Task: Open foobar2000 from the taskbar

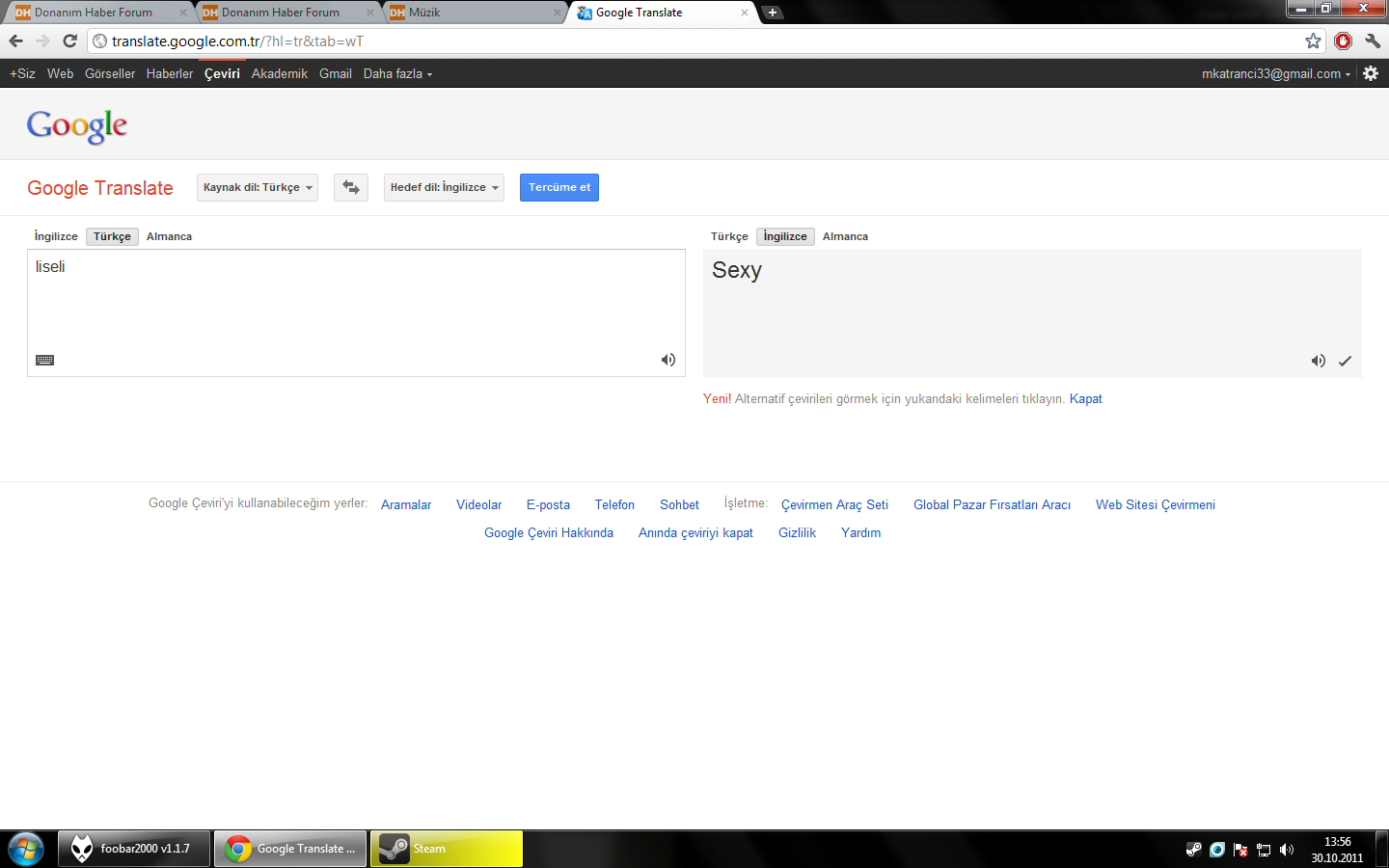Action: (x=134, y=849)
